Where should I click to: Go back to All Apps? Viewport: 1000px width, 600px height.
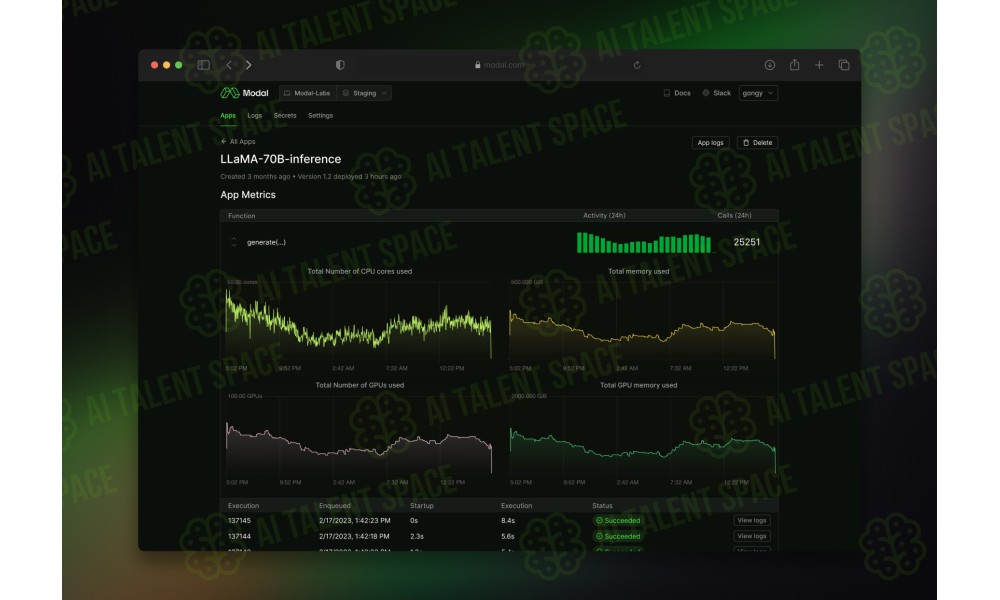tap(238, 142)
